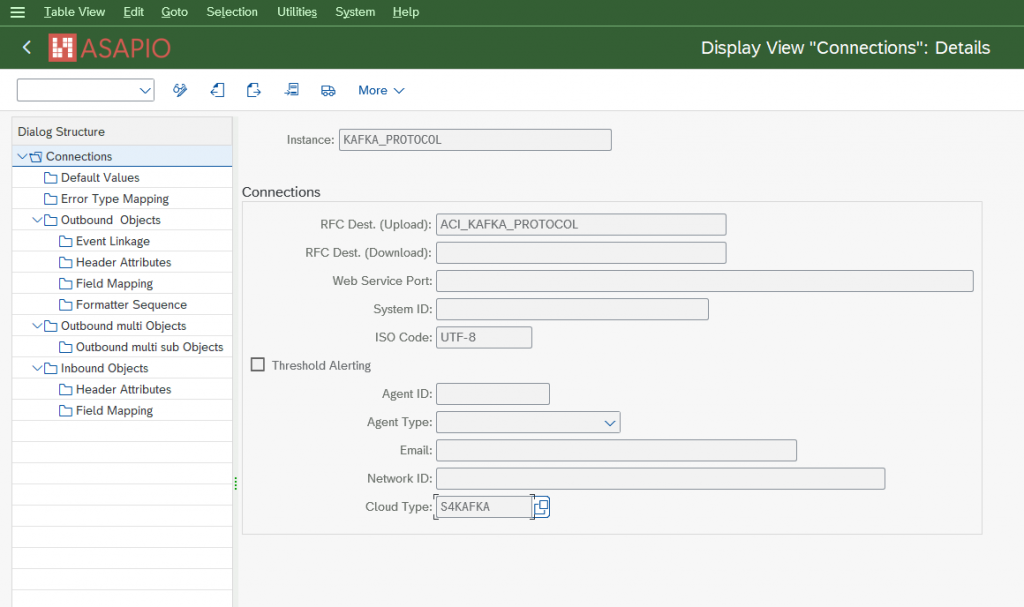The image size is (1024, 607).
Task: Click the Display/Change toggle glasses-pencil icon
Action: click(180, 90)
